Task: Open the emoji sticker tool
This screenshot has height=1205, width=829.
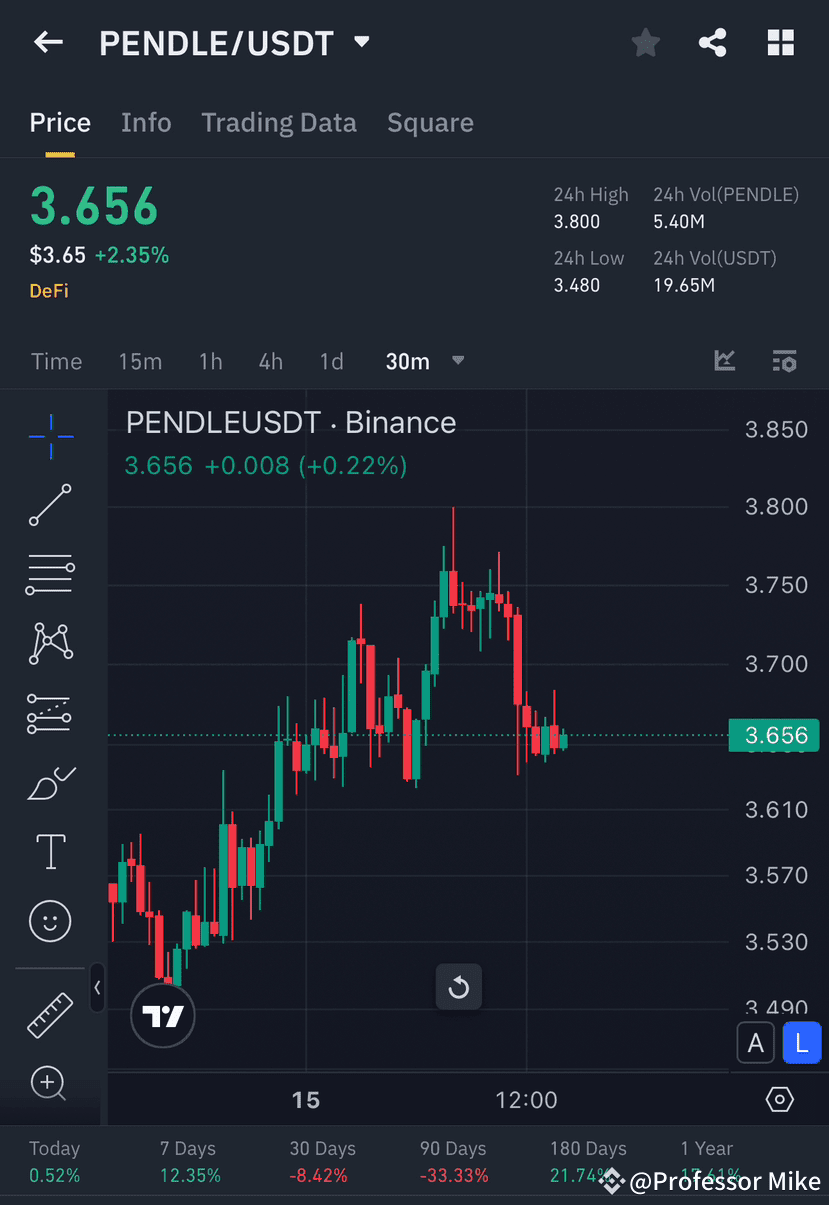Action: [x=49, y=921]
